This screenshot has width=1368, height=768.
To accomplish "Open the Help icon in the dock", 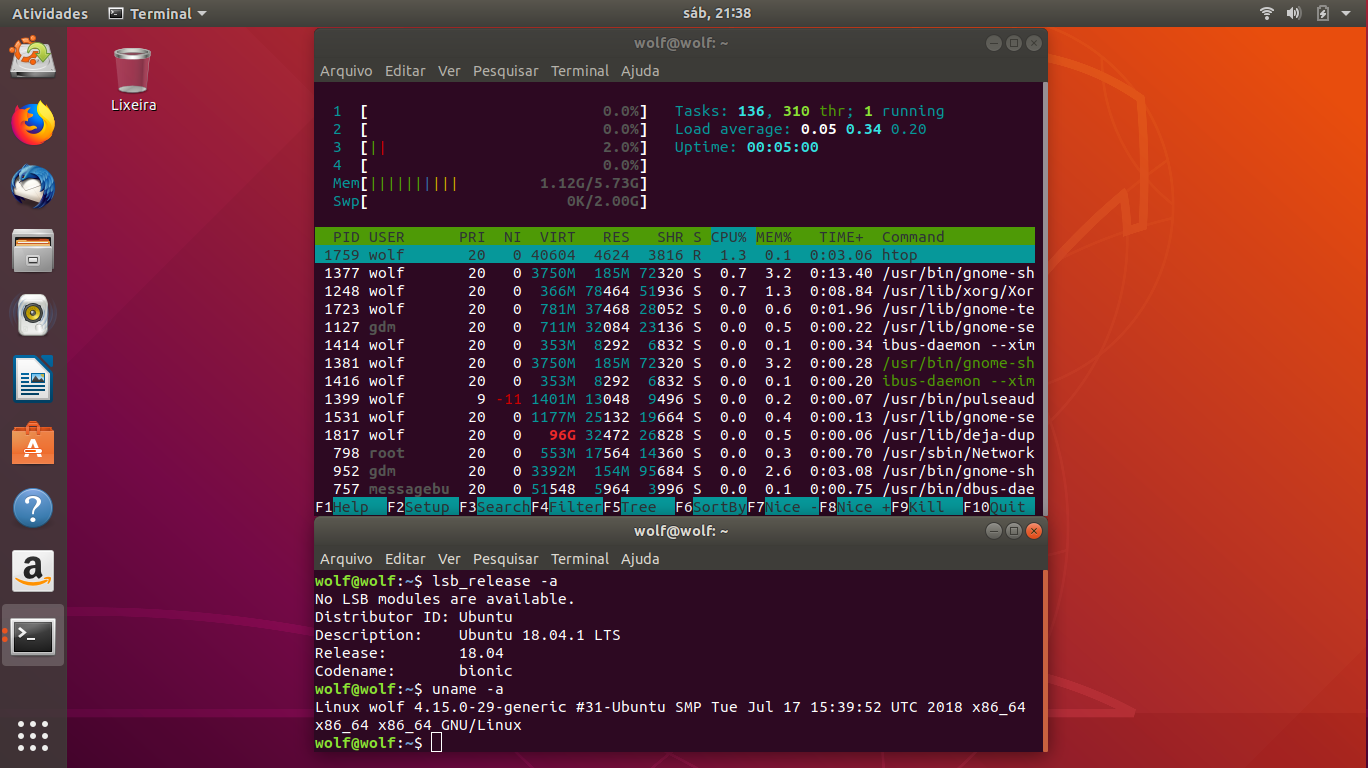I will pyautogui.click(x=33, y=508).
